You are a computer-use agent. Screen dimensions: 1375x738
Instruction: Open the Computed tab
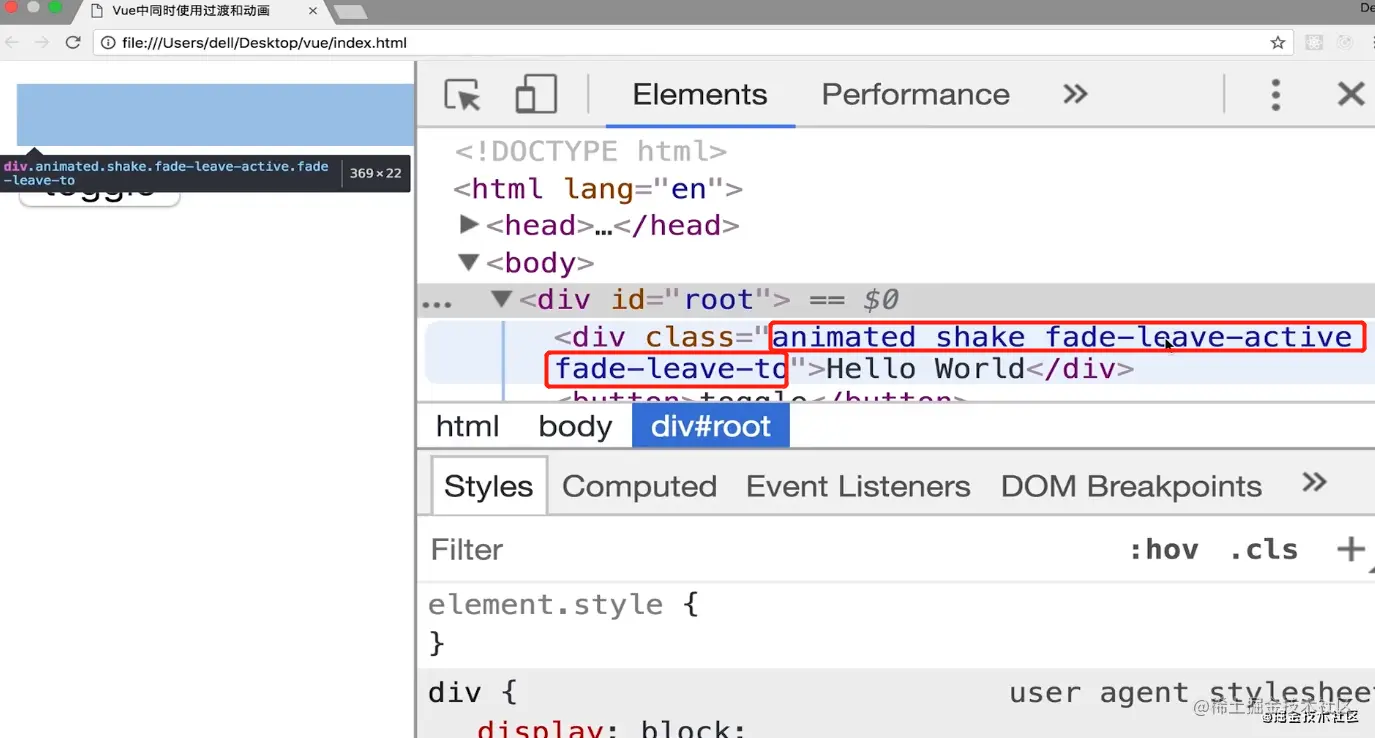[639, 486]
